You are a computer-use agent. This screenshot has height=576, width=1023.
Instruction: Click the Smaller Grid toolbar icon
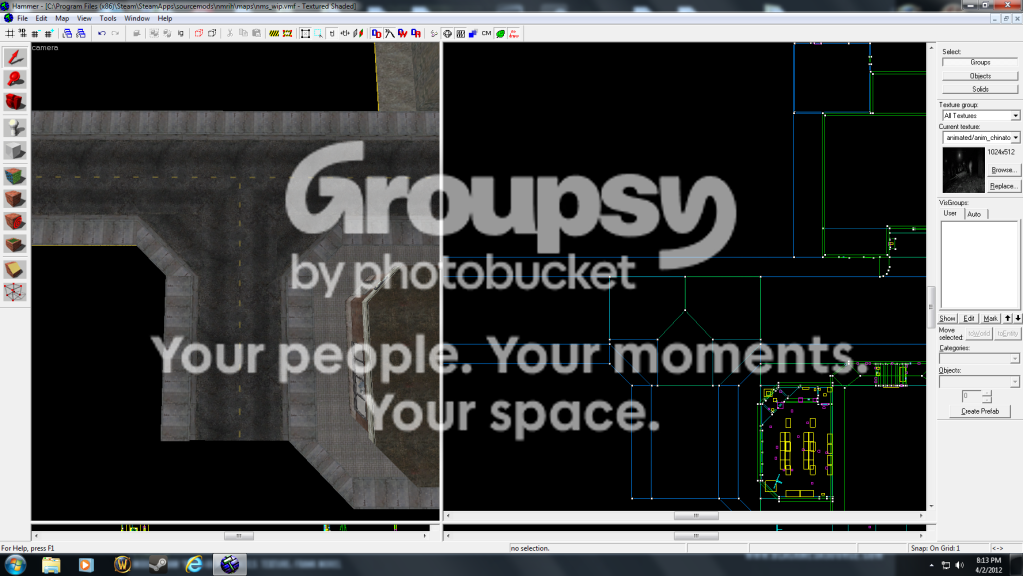click(35, 33)
